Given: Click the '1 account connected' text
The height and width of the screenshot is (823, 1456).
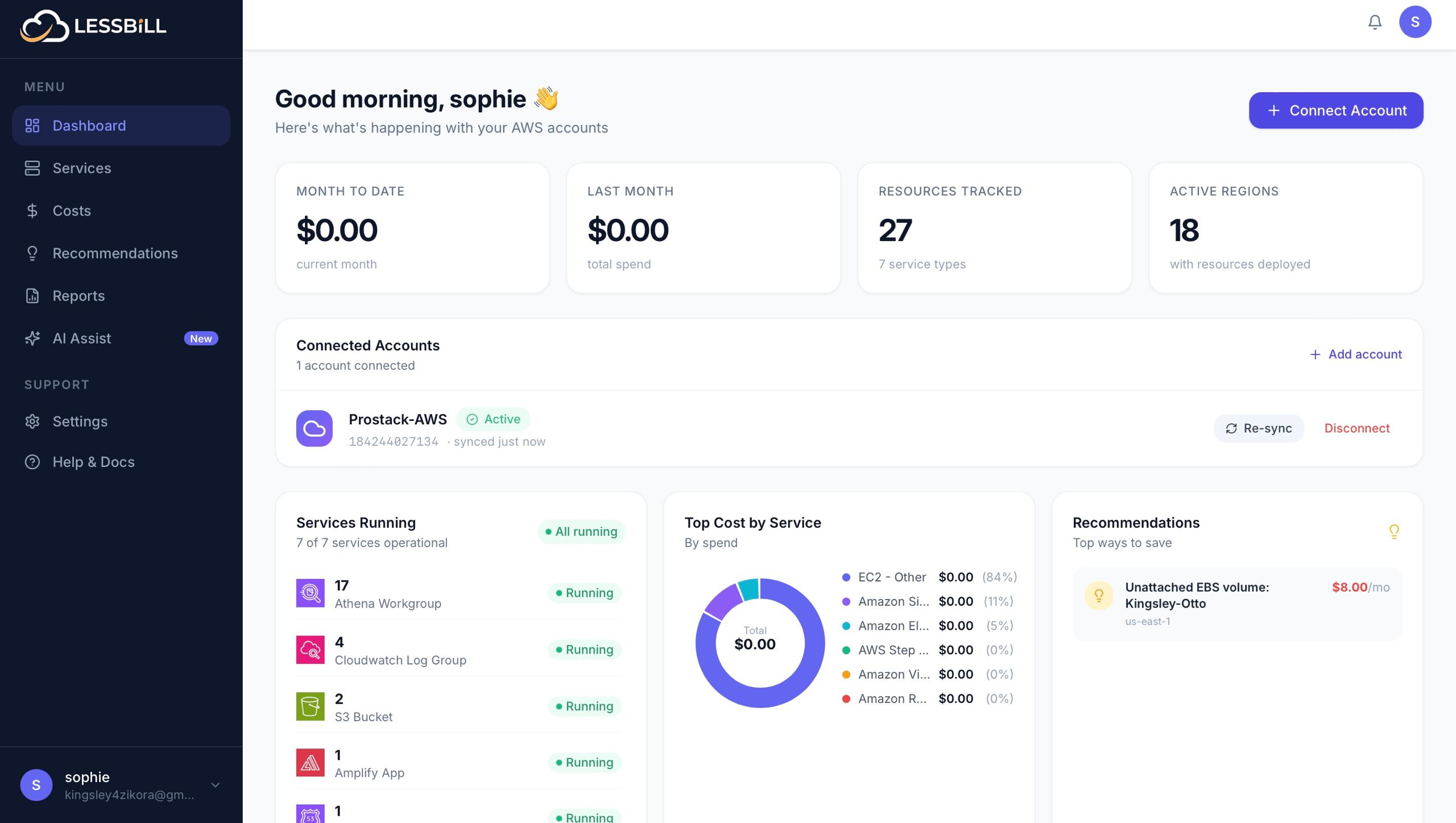Looking at the screenshot, I should 355,366.
